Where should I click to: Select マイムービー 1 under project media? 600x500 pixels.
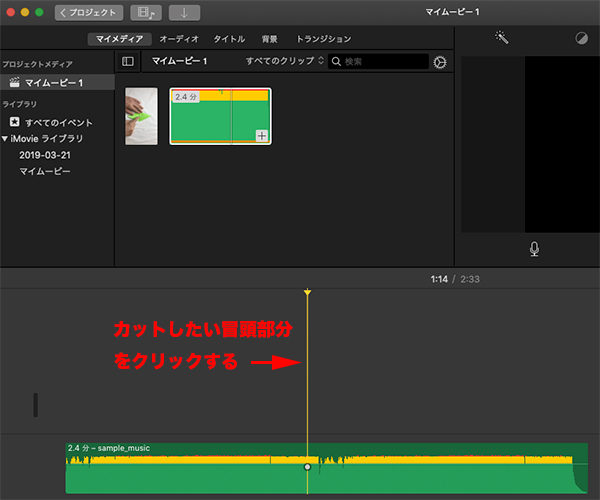coord(54,82)
